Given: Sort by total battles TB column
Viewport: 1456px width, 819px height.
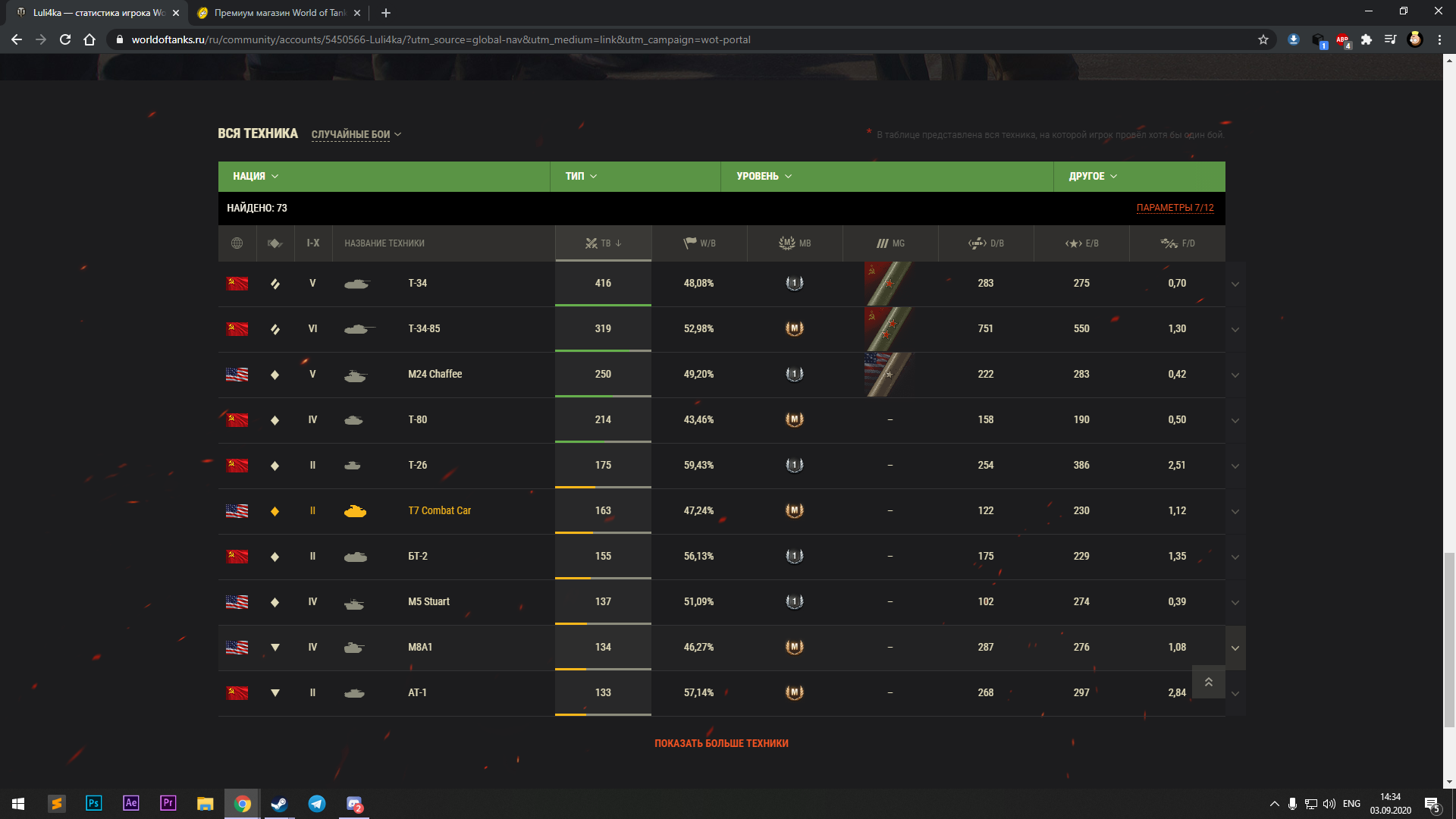Looking at the screenshot, I should click(x=603, y=243).
